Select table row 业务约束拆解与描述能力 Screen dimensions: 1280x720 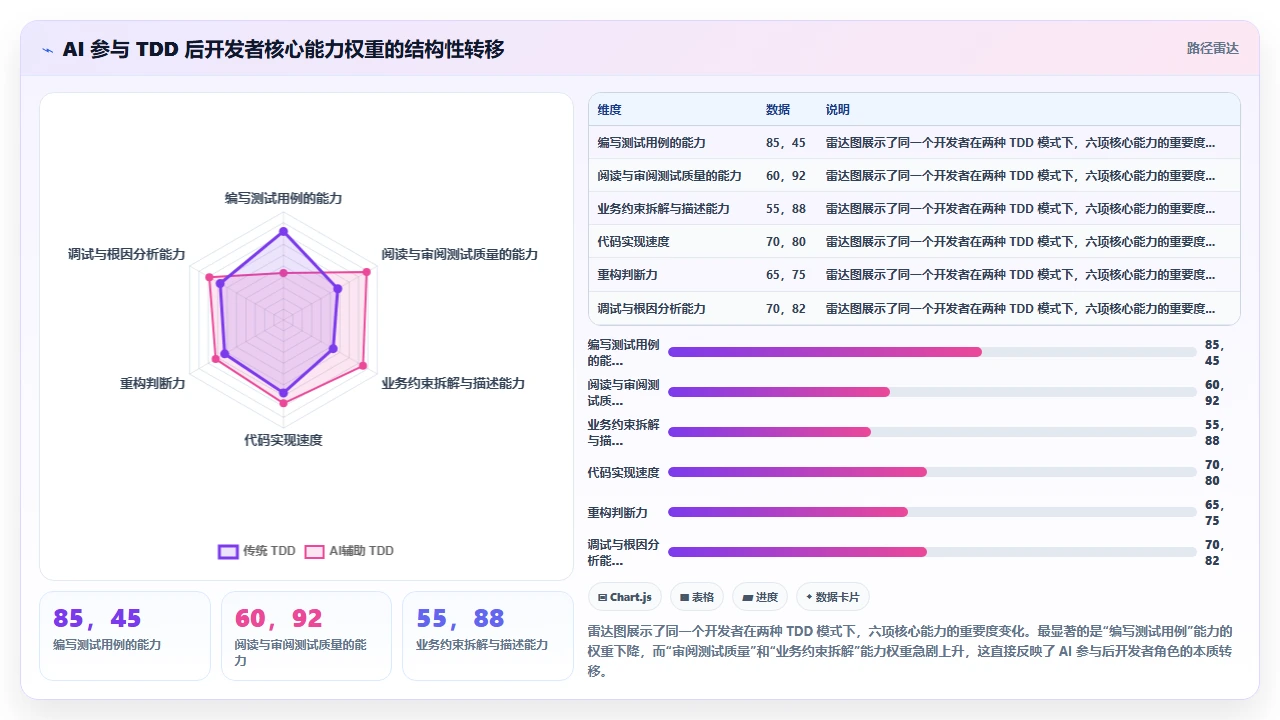point(914,208)
